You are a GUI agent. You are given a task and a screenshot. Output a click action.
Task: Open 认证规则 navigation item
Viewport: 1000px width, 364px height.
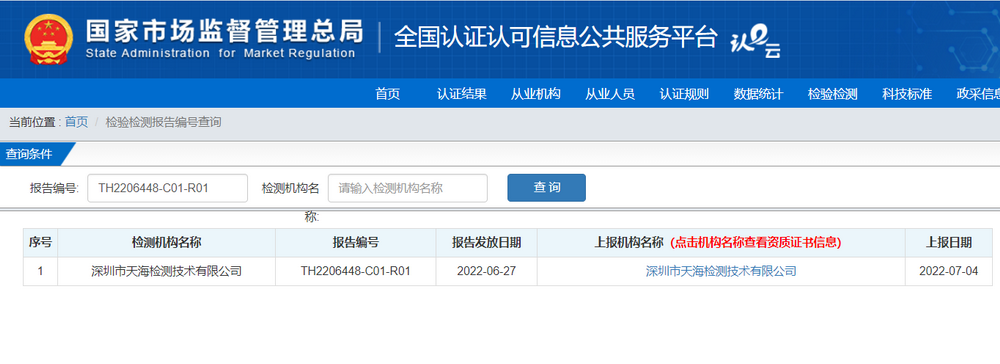pos(684,94)
